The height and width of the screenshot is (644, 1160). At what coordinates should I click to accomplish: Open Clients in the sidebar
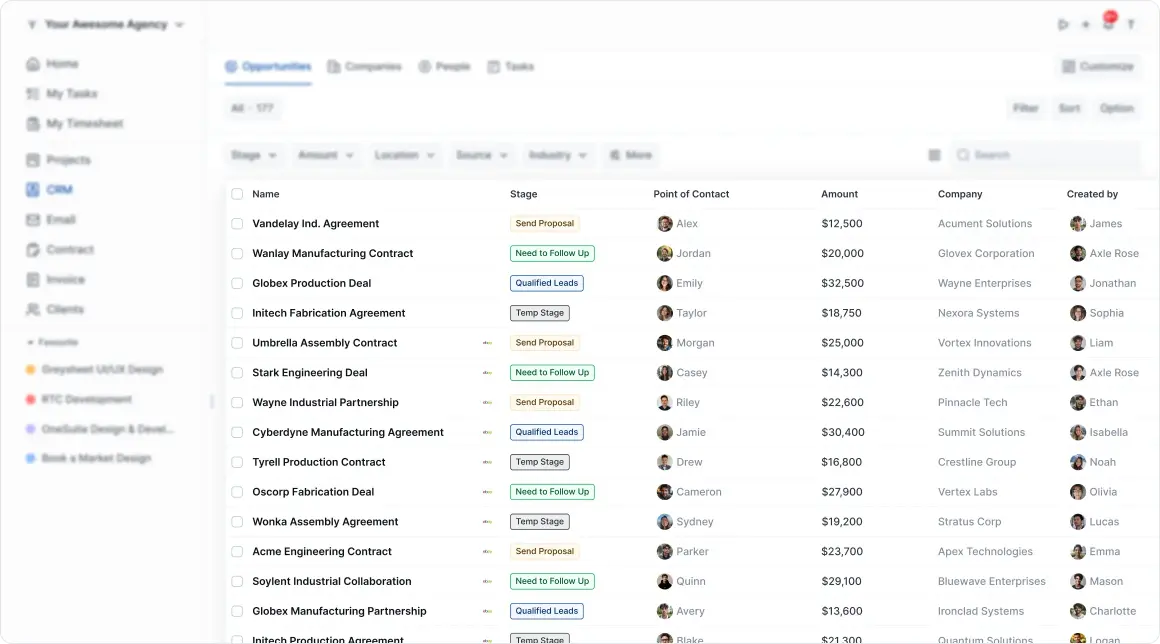coord(55,309)
